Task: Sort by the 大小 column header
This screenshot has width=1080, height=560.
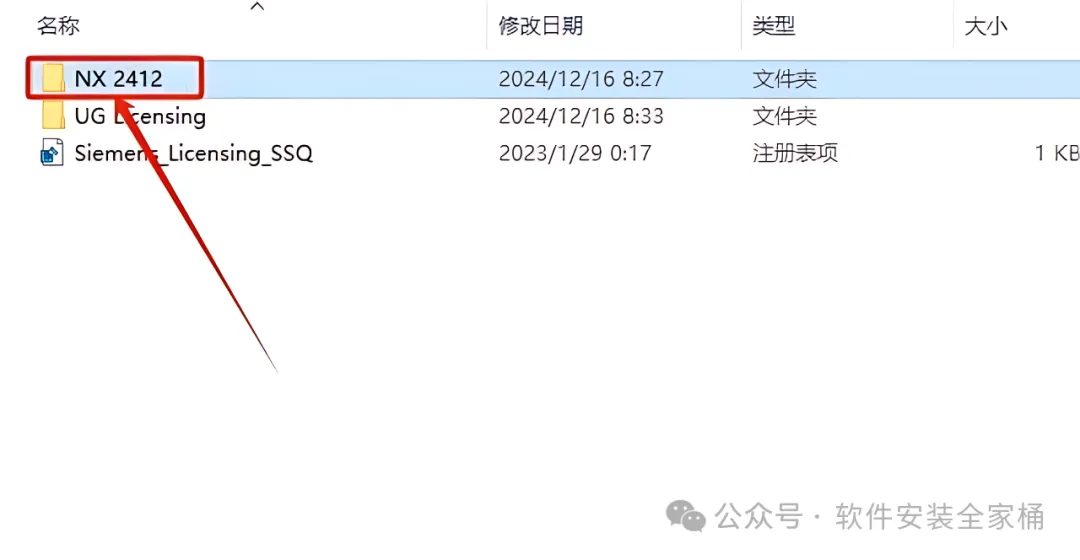Action: [x=986, y=26]
